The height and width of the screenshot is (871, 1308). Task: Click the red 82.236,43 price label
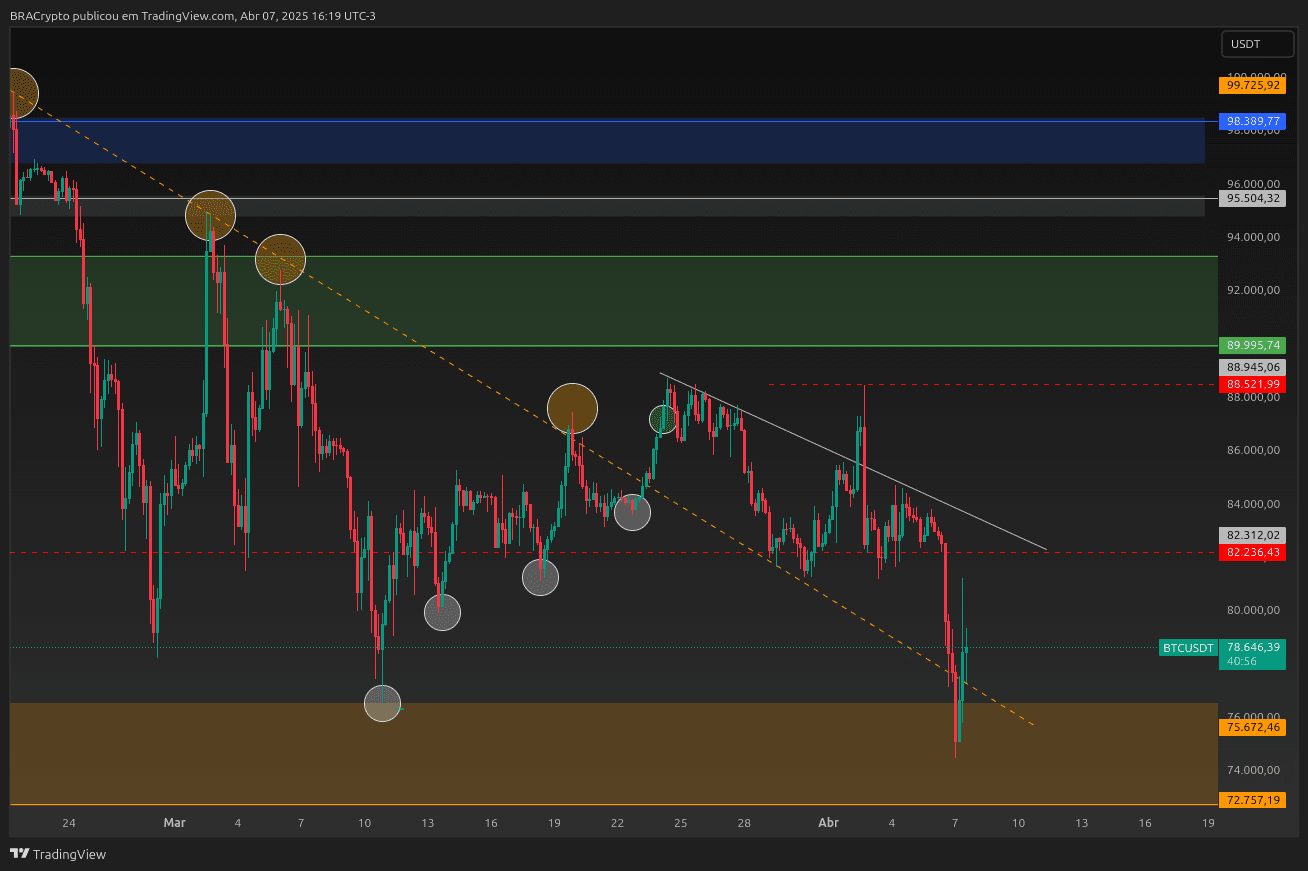pyautogui.click(x=1252, y=551)
